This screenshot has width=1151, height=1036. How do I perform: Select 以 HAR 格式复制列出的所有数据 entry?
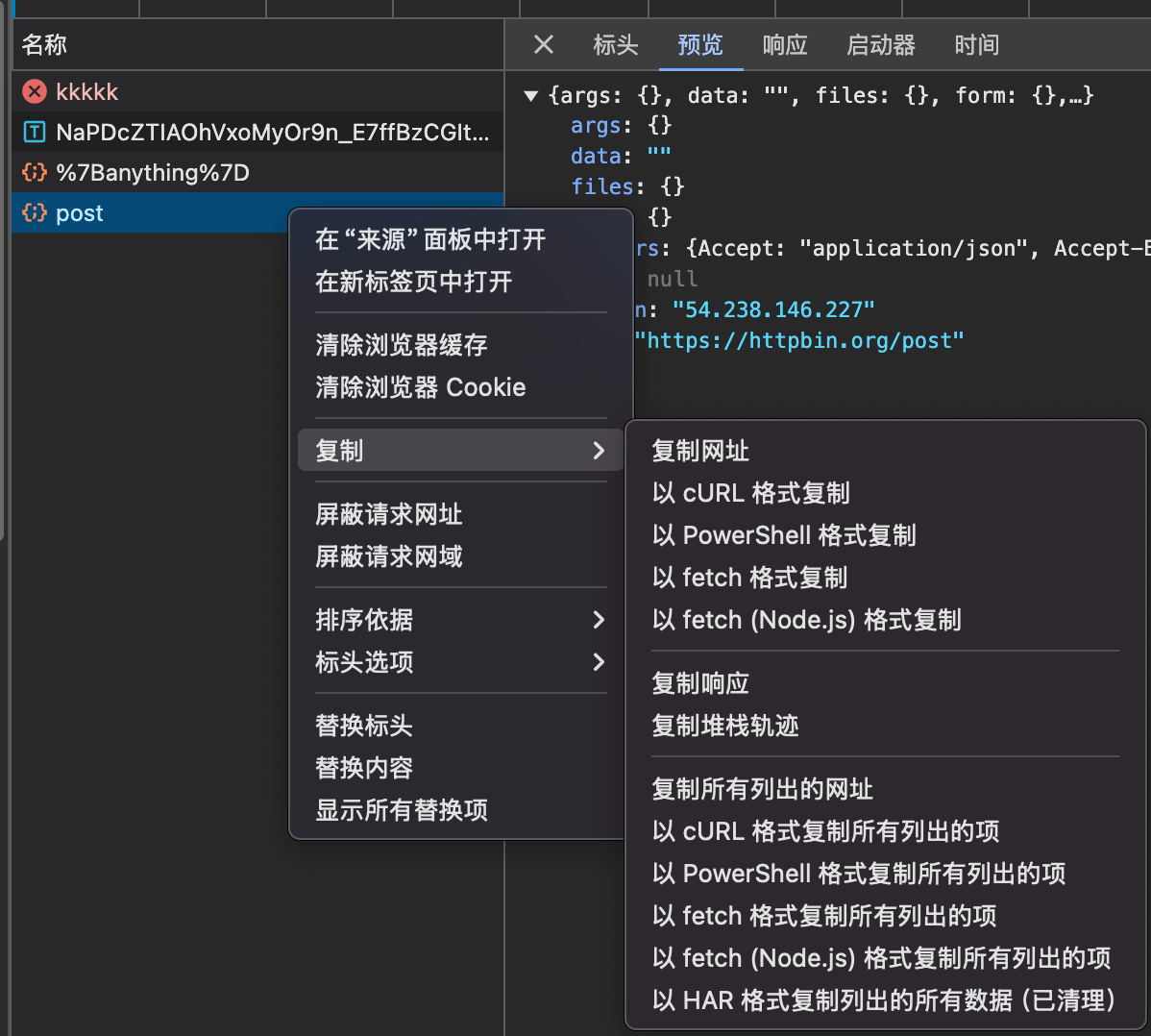click(883, 1000)
